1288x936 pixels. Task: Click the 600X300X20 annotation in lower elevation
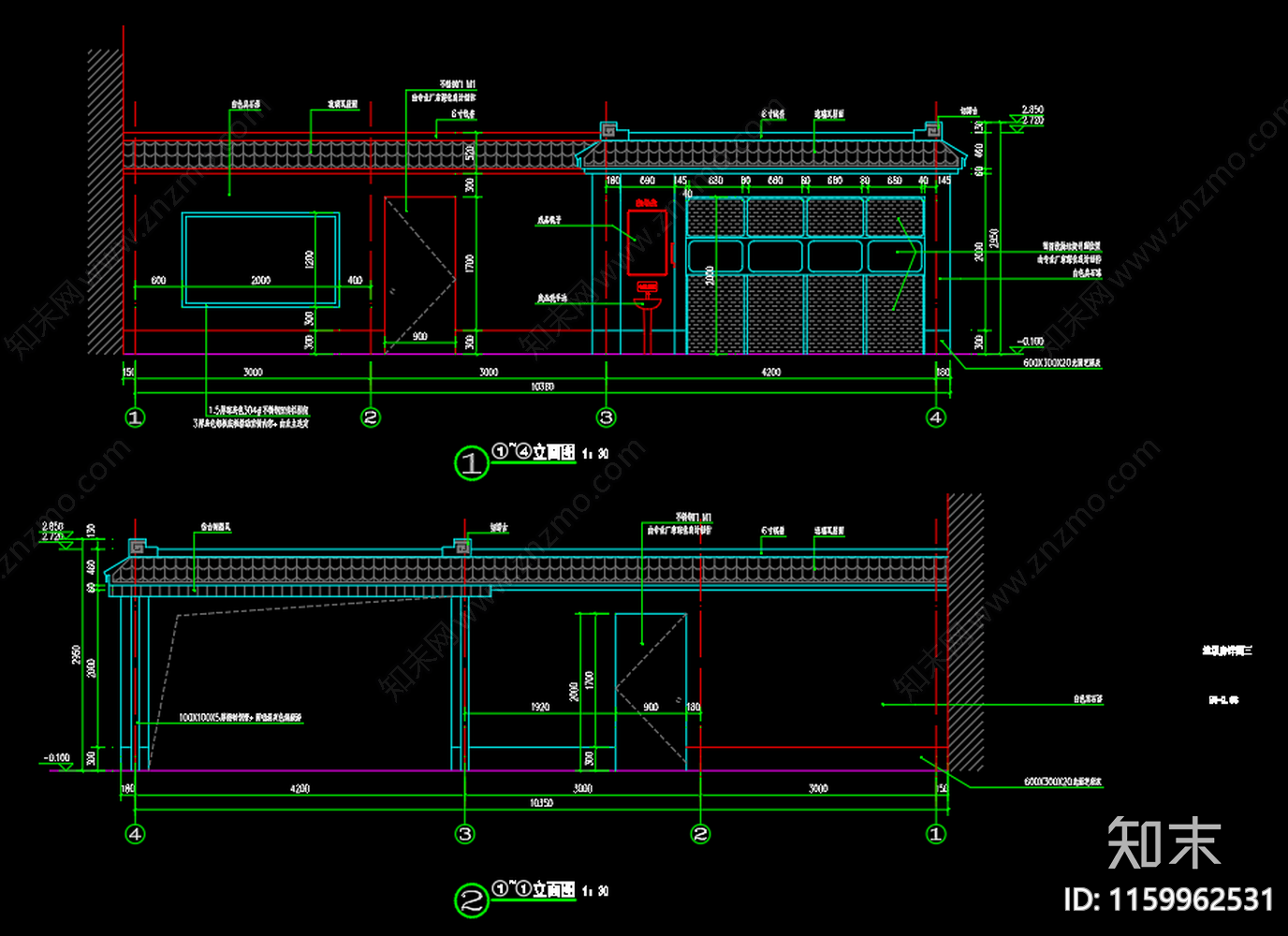pyautogui.click(x=1063, y=782)
